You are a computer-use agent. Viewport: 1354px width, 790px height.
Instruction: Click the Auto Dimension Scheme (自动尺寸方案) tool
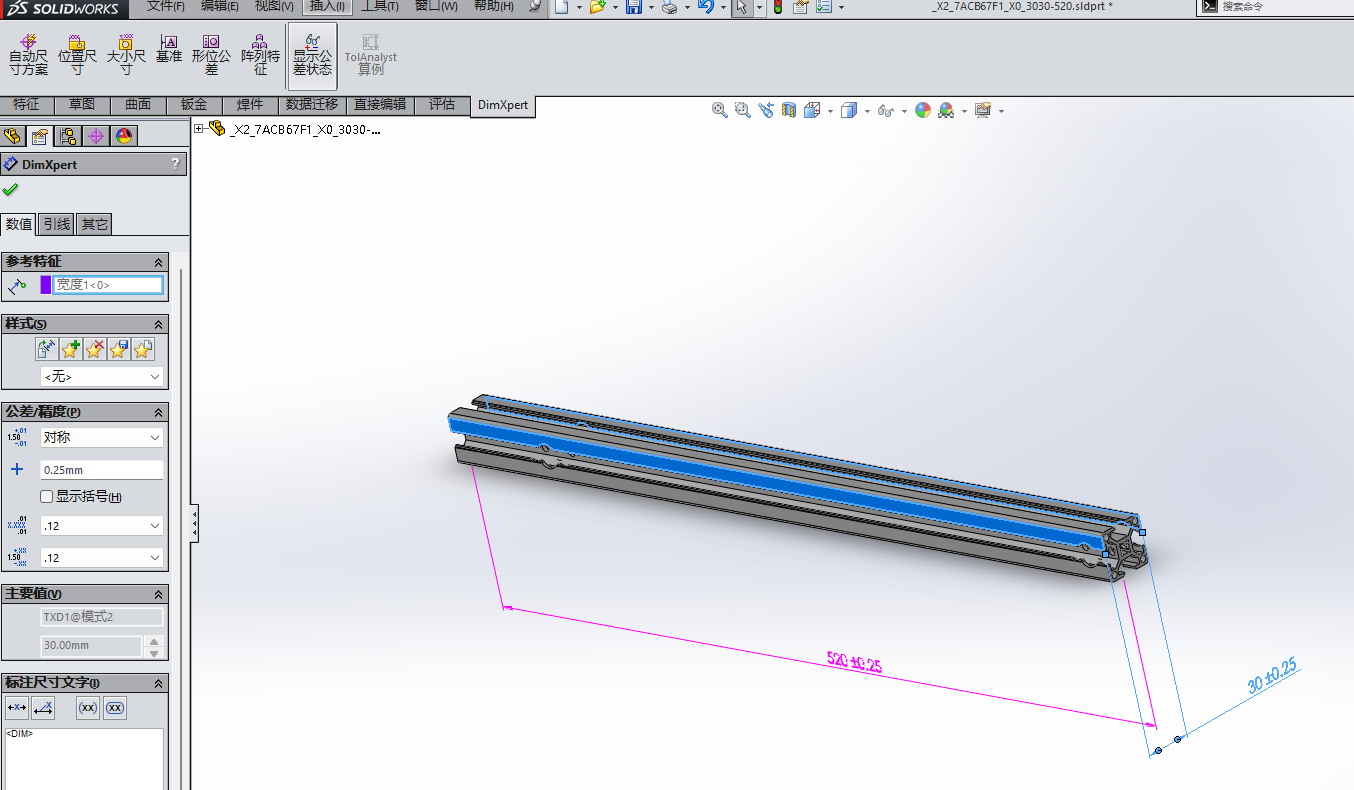[29, 55]
